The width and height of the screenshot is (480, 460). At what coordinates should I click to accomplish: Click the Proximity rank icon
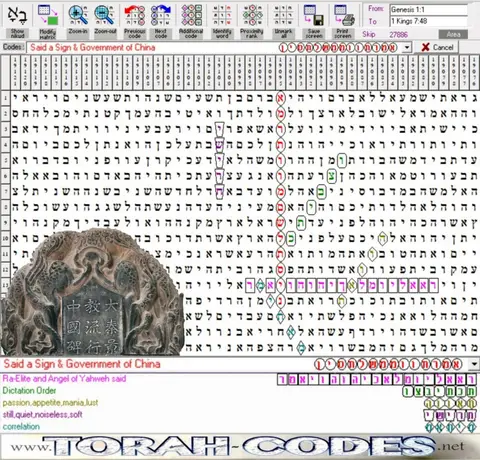click(x=252, y=15)
